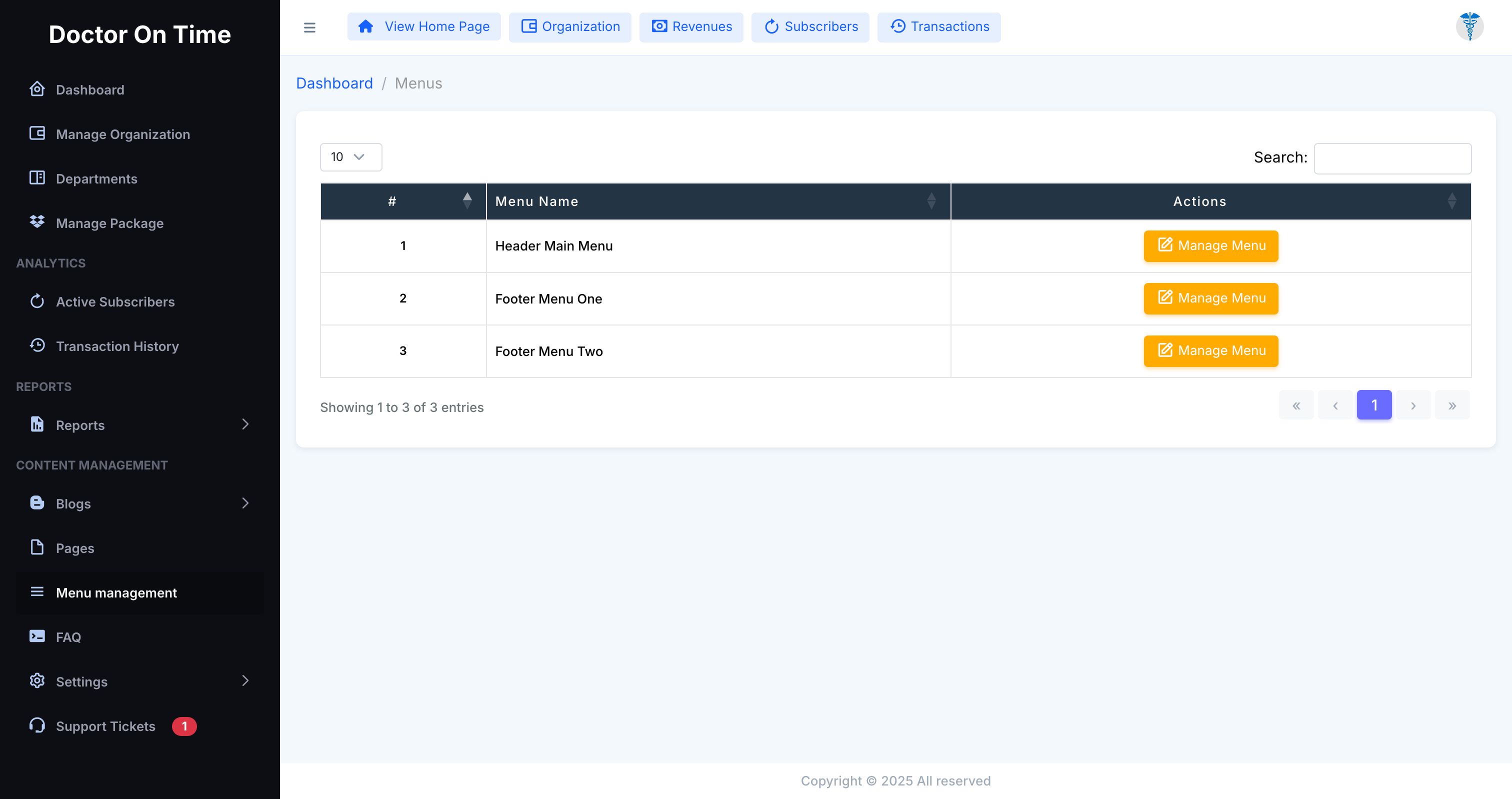Click the Manage Organization wallet icon
The image size is (1512, 799).
coord(37,133)
